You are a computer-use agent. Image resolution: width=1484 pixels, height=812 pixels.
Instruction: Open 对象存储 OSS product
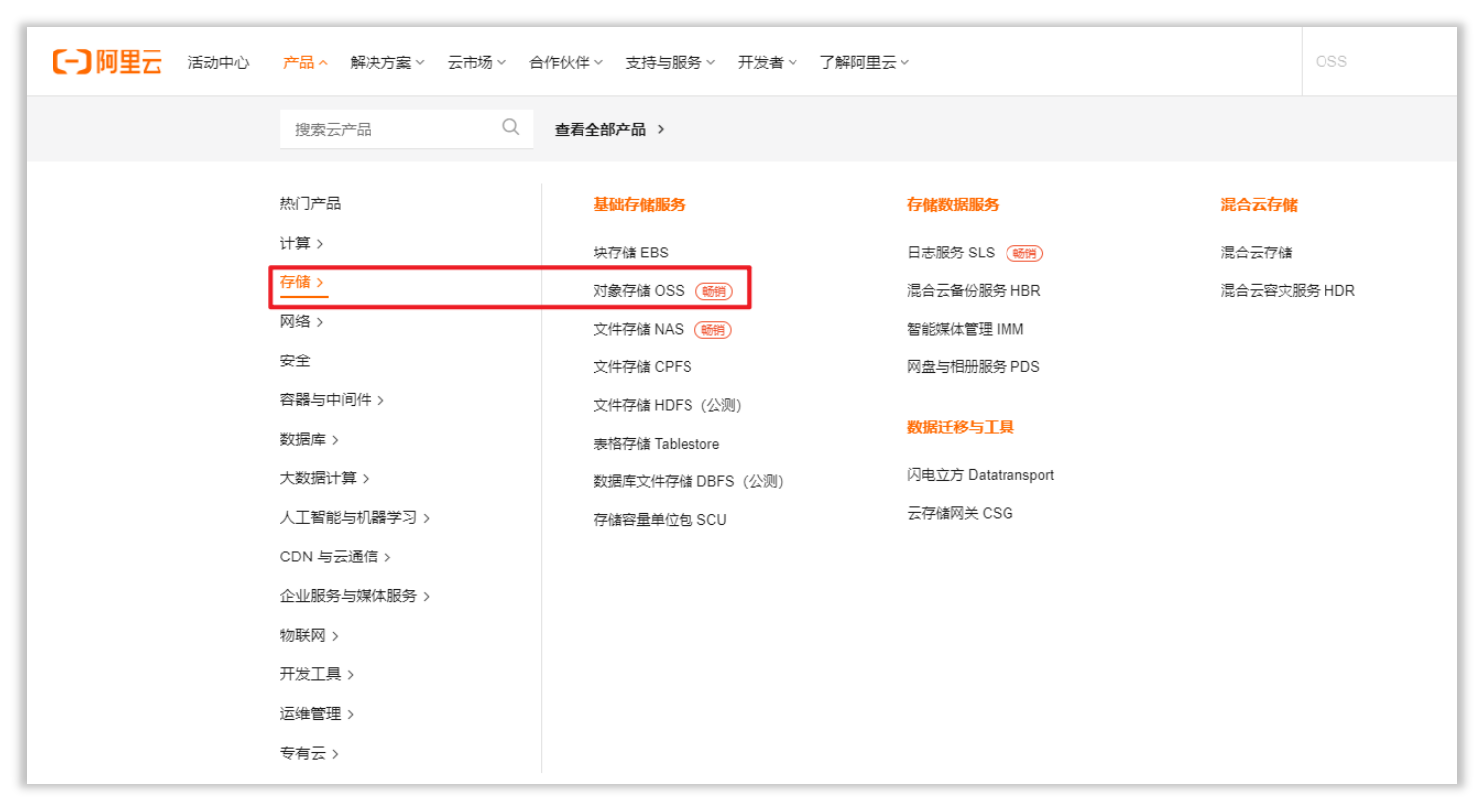pos(639,290)
